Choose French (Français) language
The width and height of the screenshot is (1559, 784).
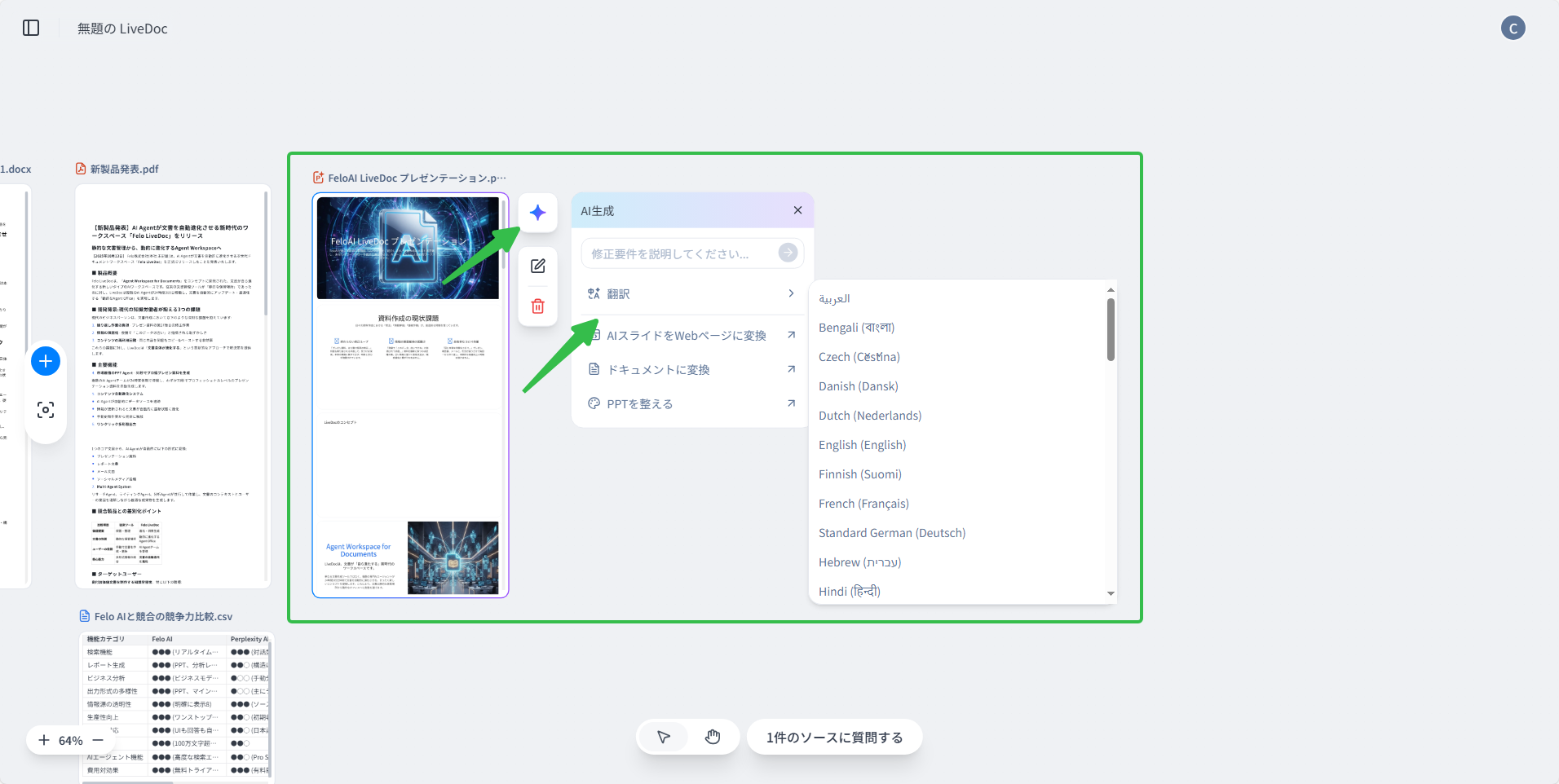tap(863, 504)
